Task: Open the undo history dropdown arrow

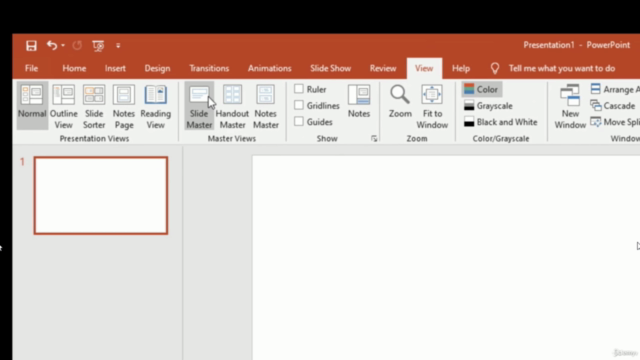Action: pos(63,45)
